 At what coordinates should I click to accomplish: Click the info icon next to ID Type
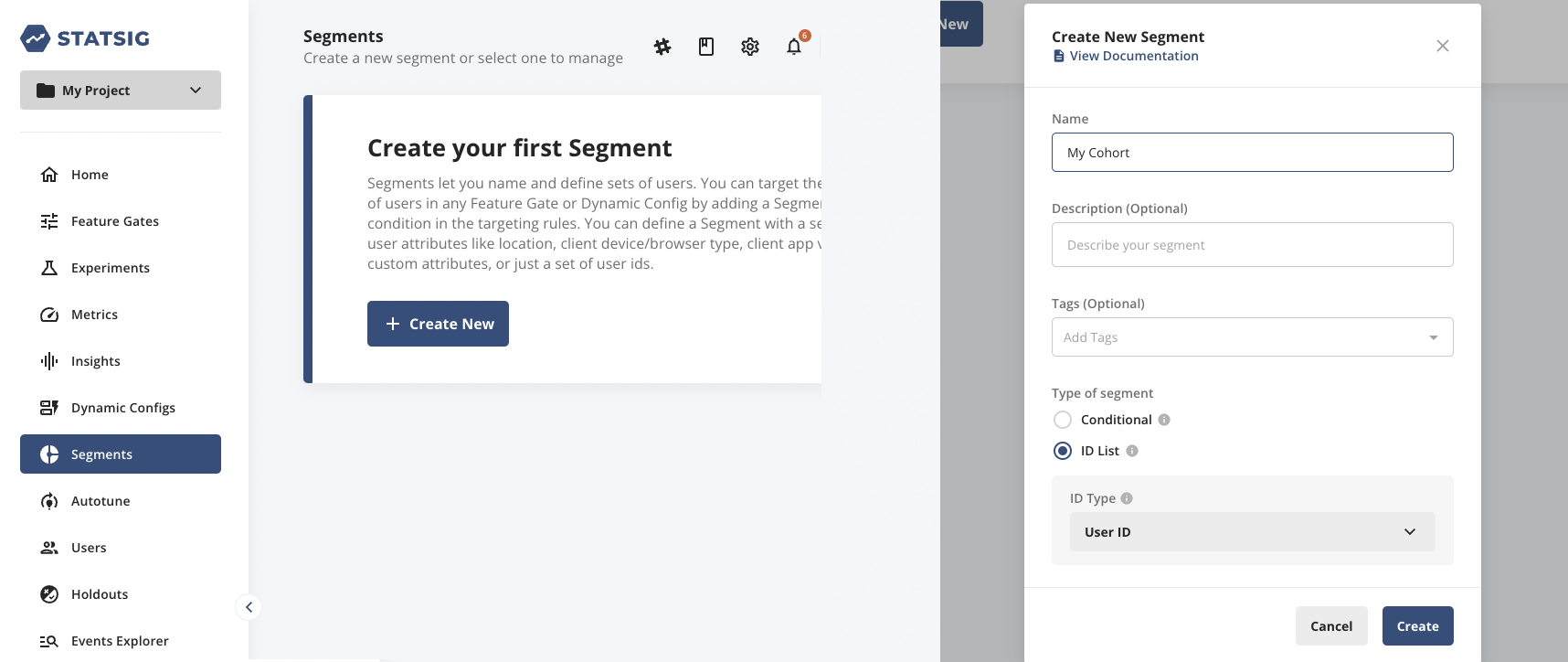click(x=1127, y=498)
